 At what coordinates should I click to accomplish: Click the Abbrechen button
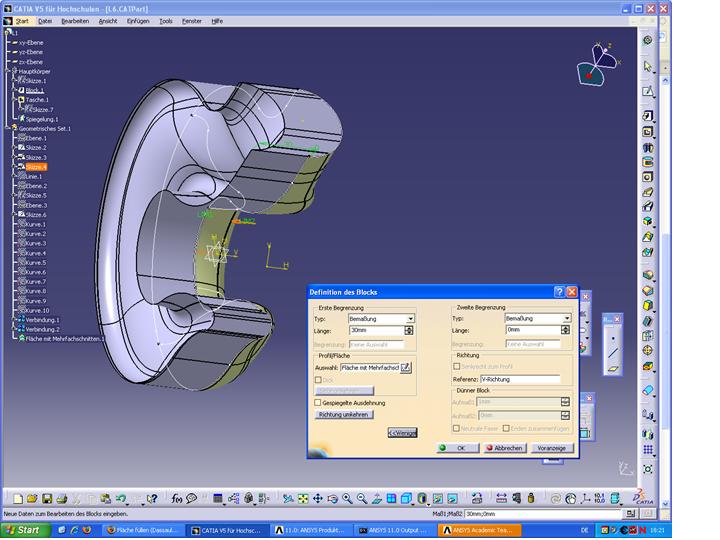coord(505,448)
